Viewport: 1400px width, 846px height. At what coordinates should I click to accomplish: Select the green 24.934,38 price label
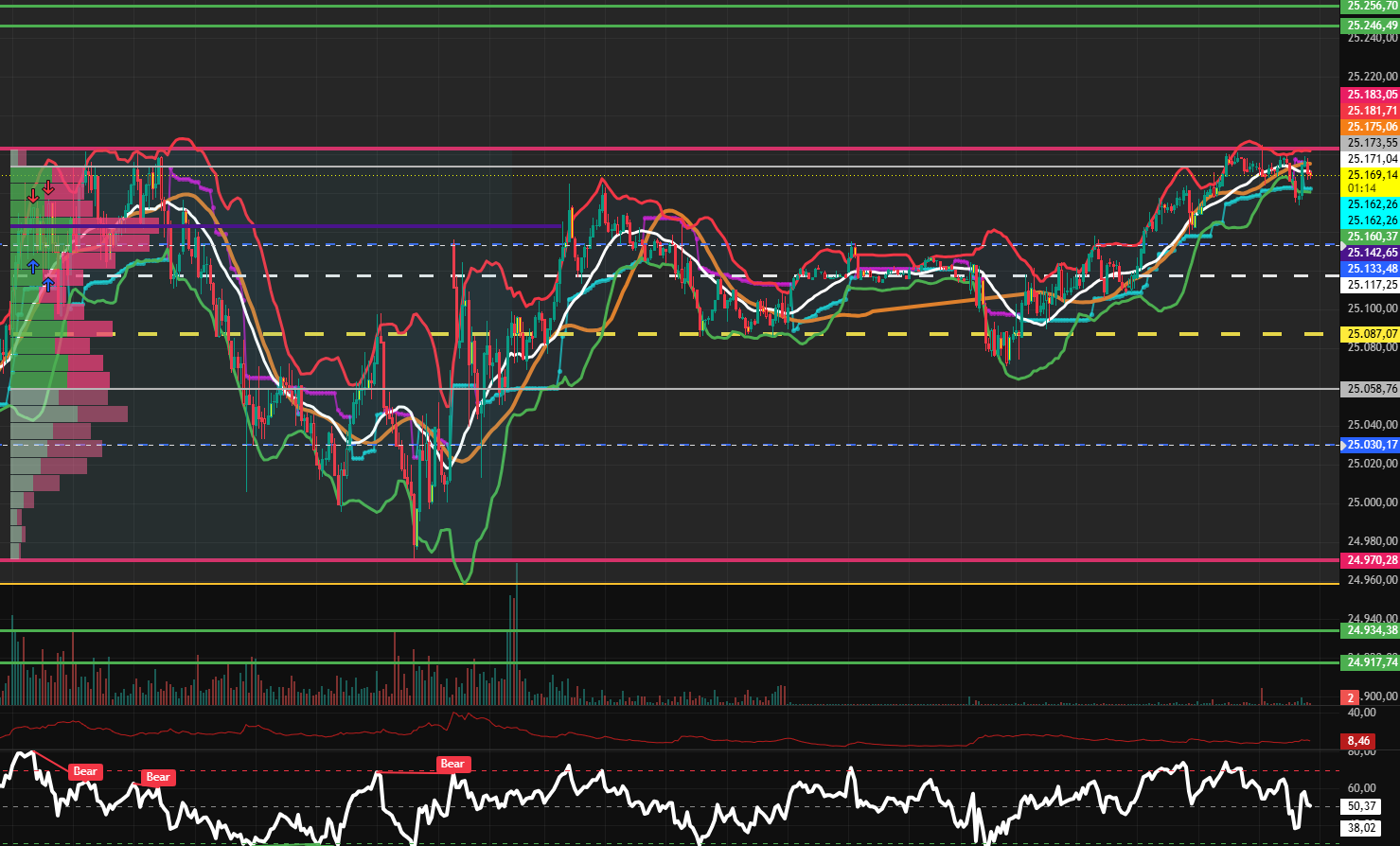[x=1371, y=630]
